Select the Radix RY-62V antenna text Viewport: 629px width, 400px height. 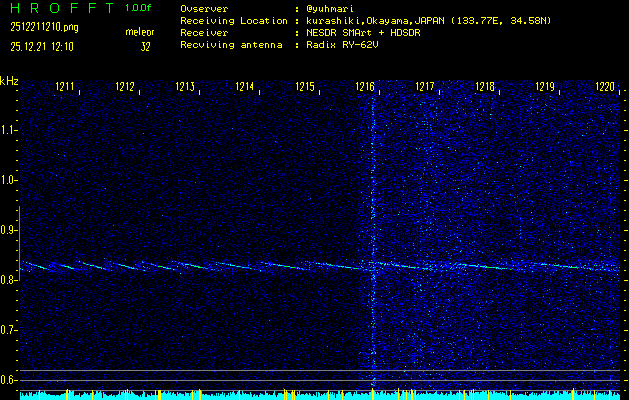[x=344, y=46]
